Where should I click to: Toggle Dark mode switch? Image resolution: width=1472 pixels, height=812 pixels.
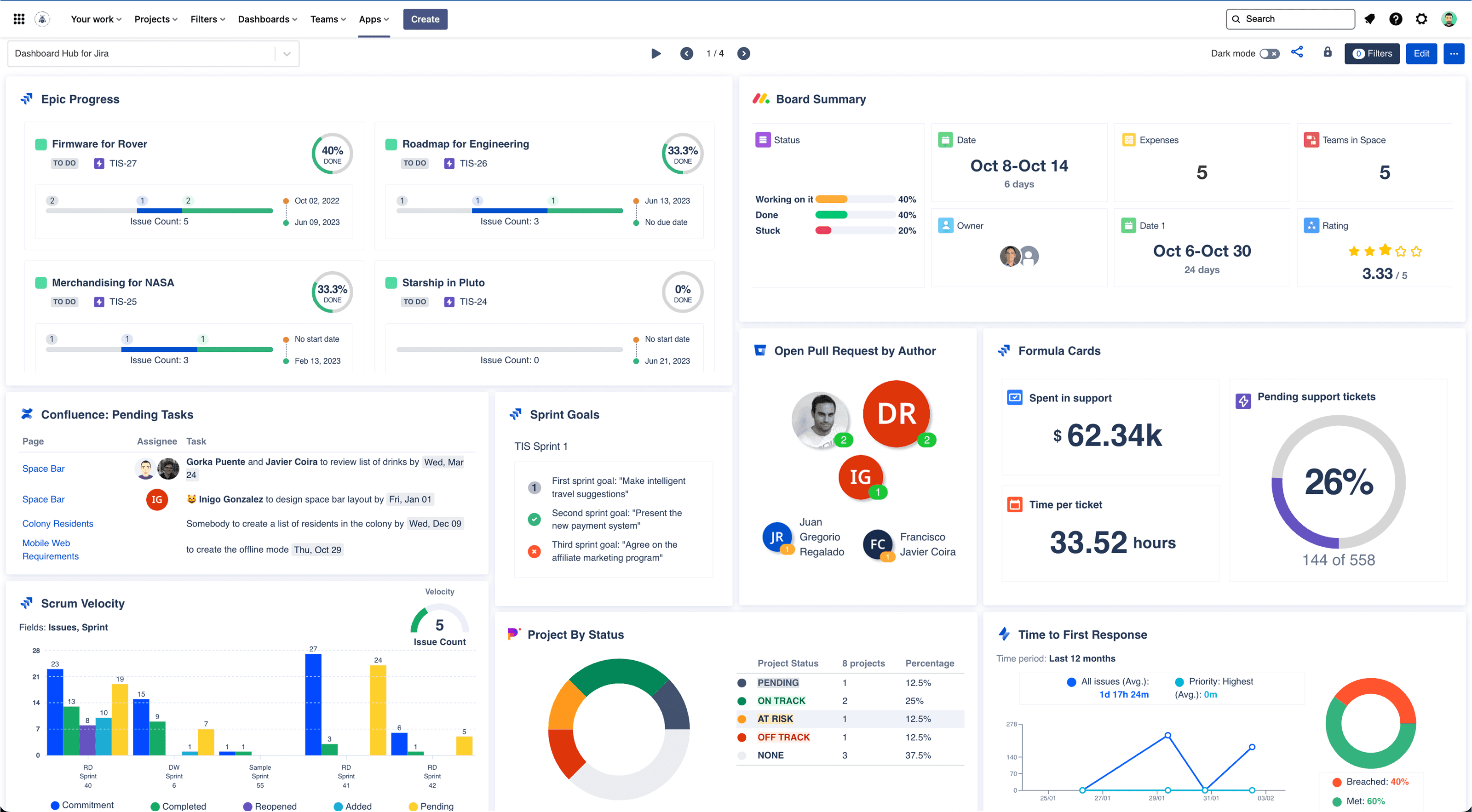coord(1269,53)
